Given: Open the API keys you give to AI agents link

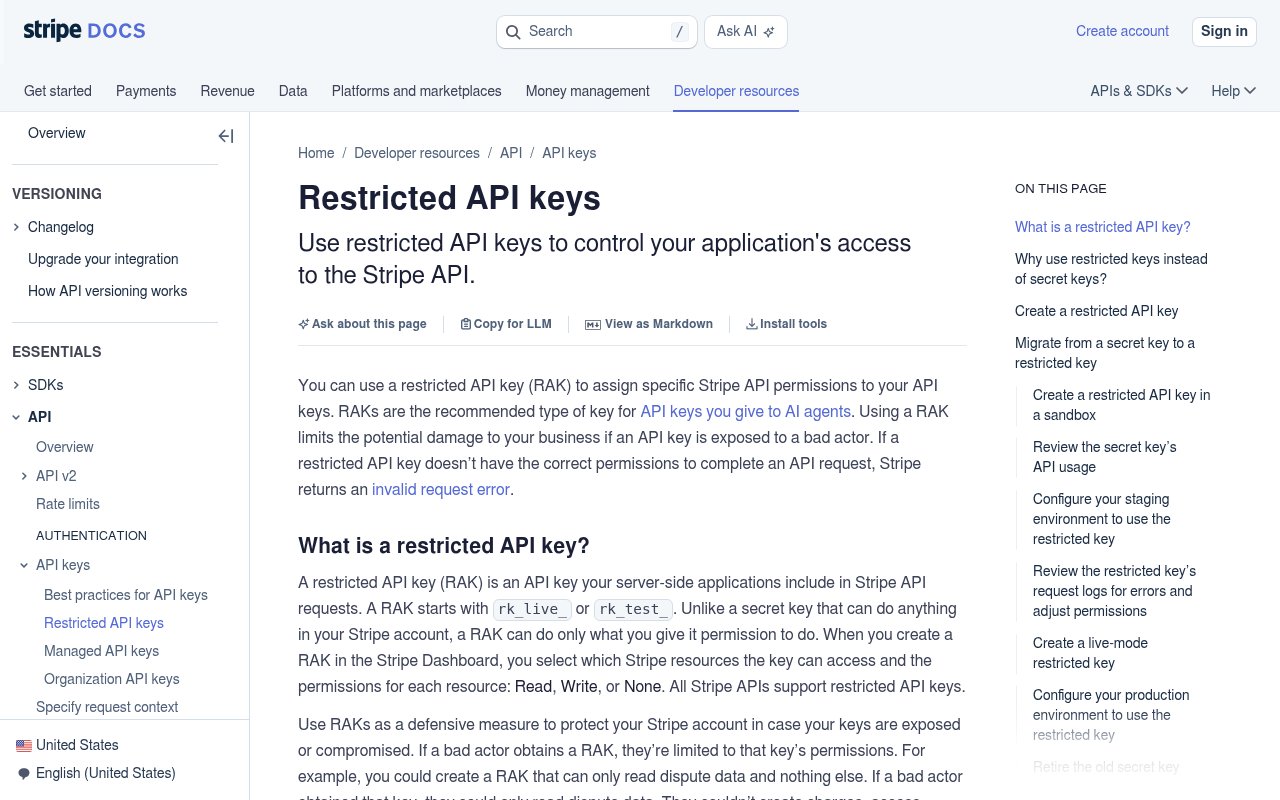Looking at the screenshot, I should (x=746, y=411).
